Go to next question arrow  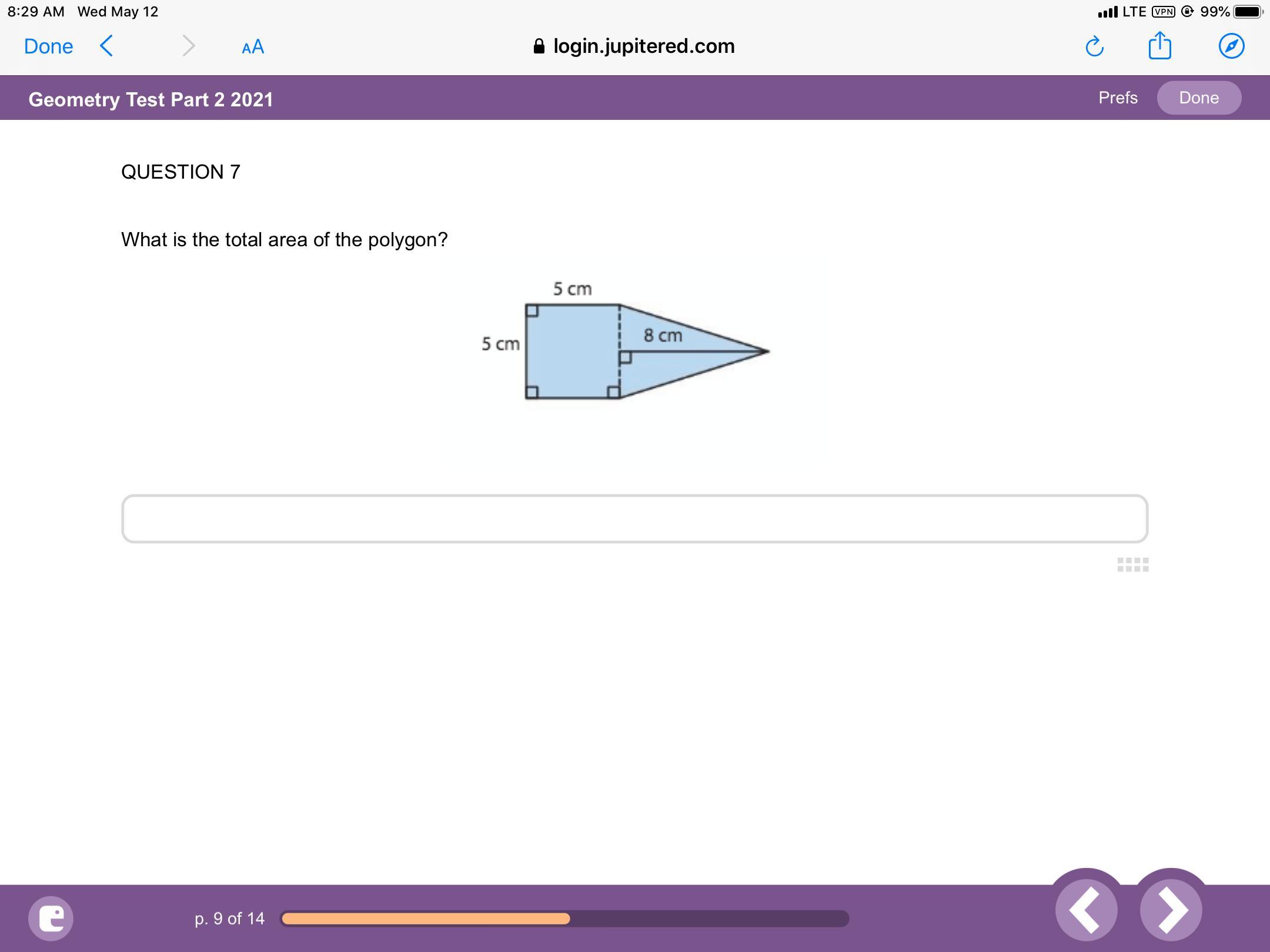tap(1171, 910)
